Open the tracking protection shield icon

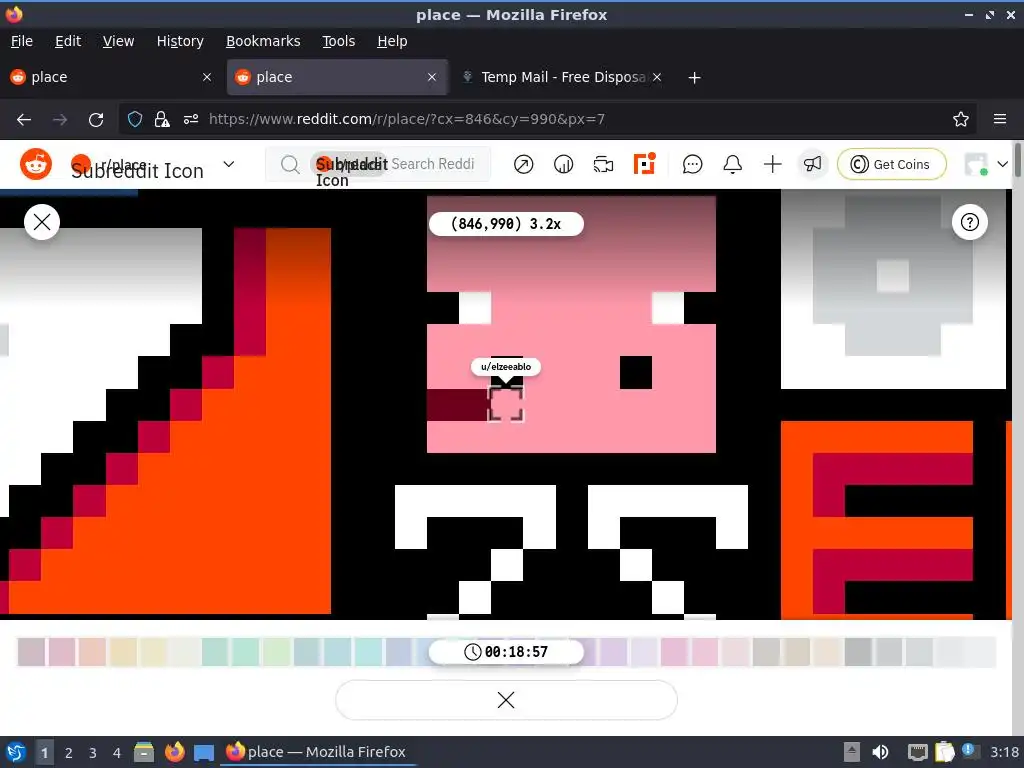click(135, 120)
